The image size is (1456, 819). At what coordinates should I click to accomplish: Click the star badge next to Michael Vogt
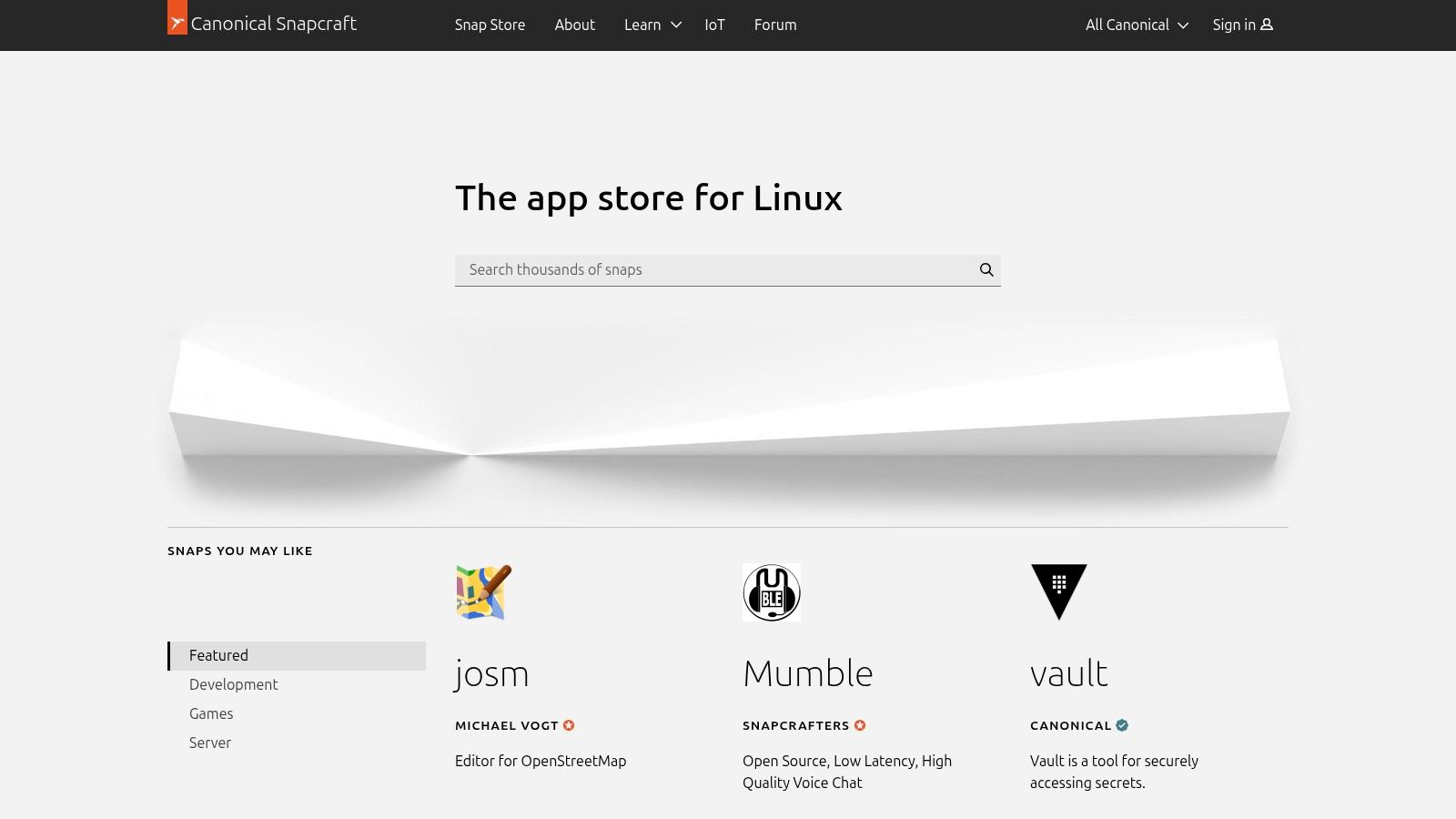pos(569,725)
